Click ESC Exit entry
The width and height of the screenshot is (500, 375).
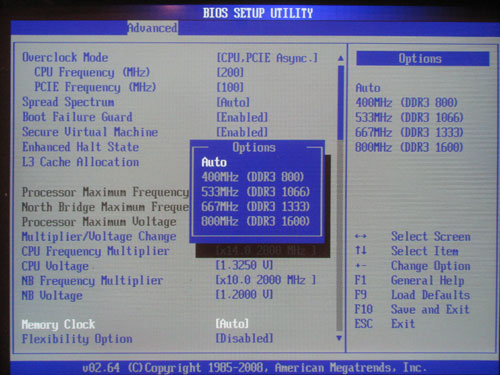[x=385, y=324]
